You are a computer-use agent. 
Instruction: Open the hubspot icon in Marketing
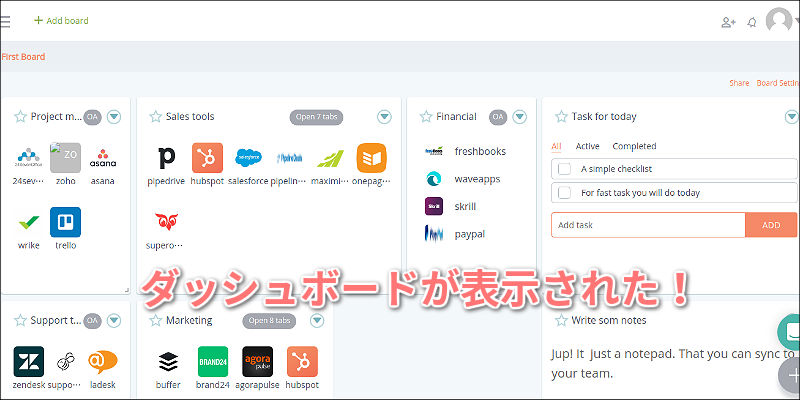point(302,361)
